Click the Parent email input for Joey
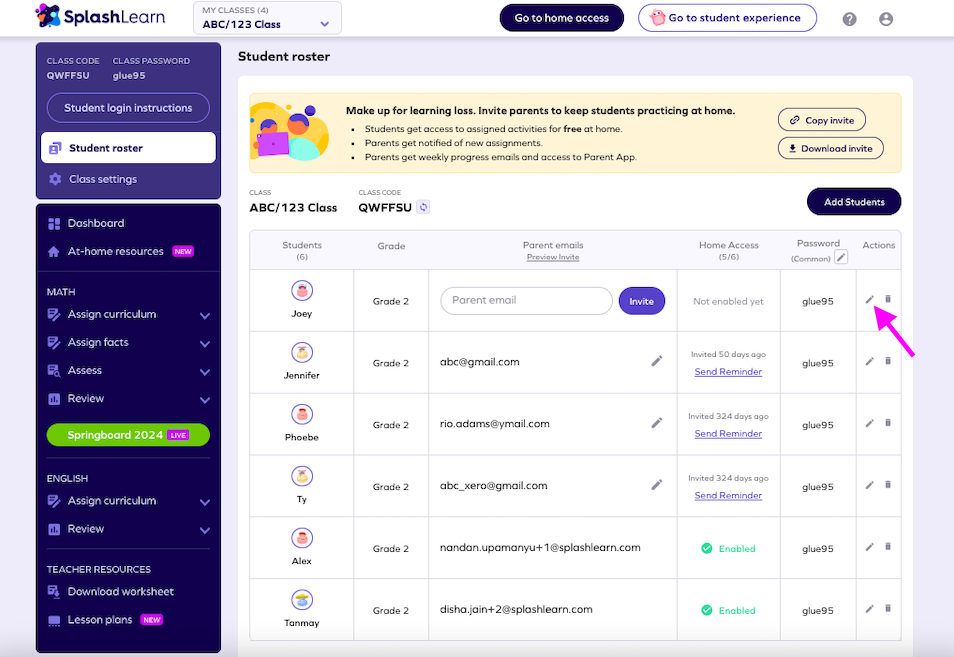The height and width of the screenshot is (657, 954). pos(526,300)
